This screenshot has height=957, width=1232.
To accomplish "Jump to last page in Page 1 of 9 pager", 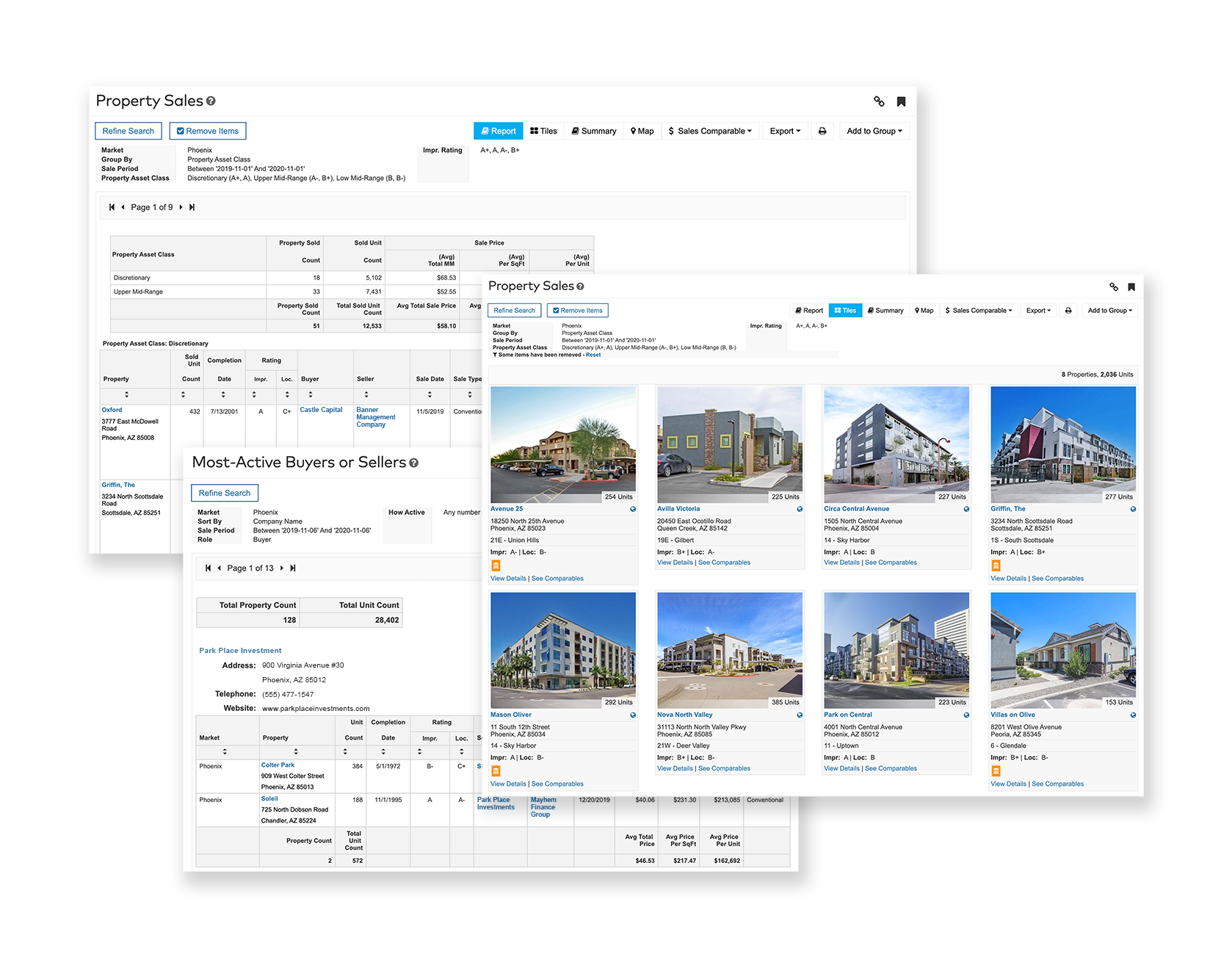I will [192, 207].
